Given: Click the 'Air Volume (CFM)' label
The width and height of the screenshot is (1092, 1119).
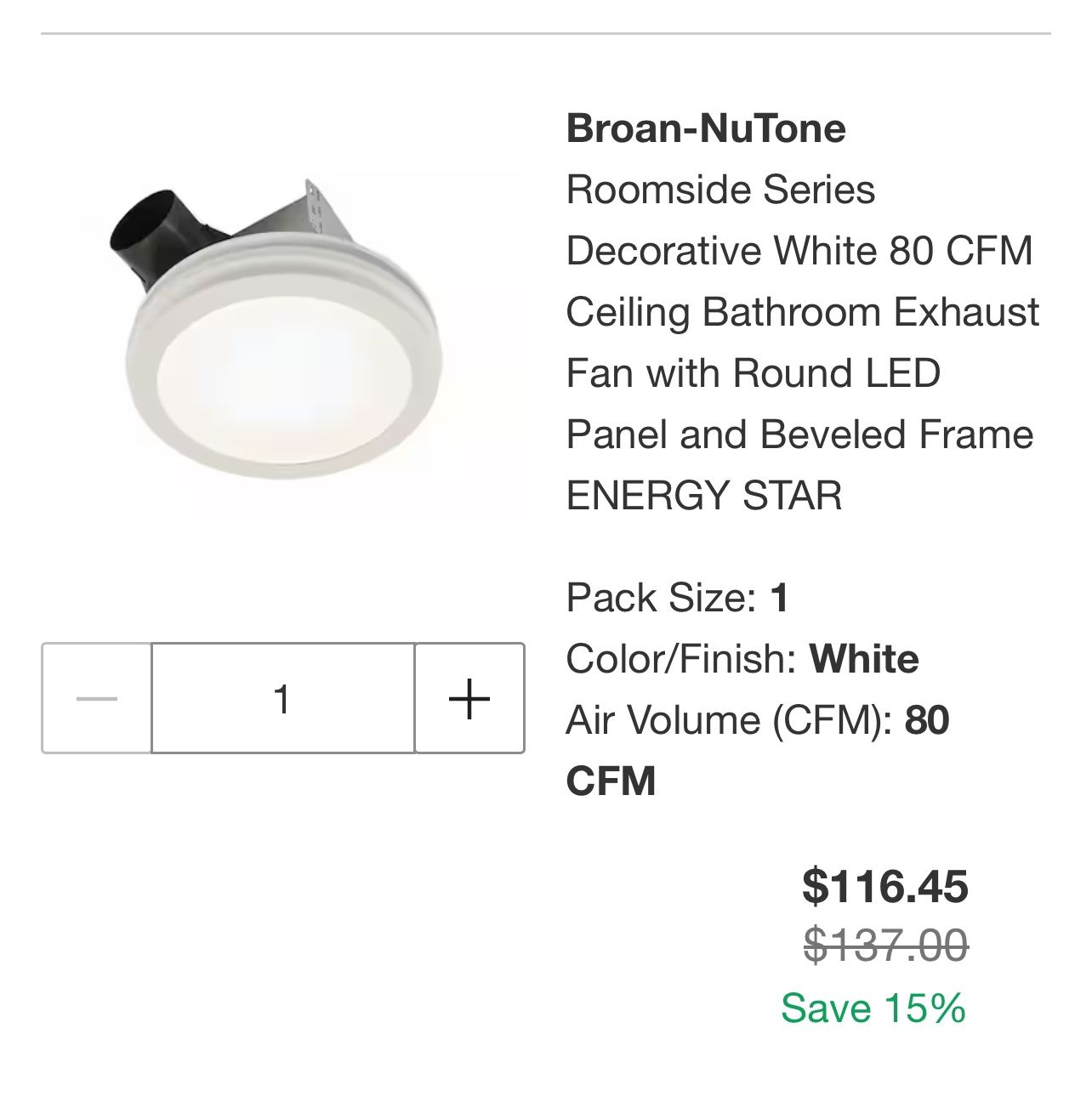Looking at the screenshot, I should coord(728,720).
